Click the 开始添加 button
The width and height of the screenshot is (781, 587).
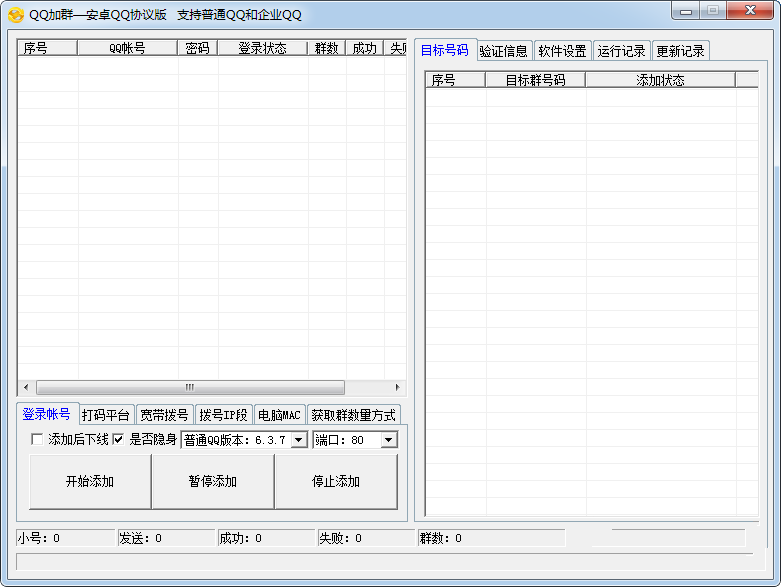90,481
